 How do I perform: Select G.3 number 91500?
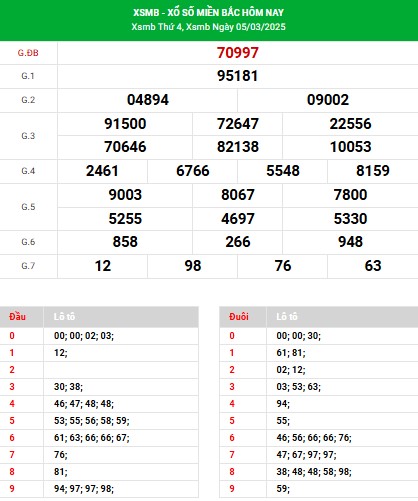125,124
